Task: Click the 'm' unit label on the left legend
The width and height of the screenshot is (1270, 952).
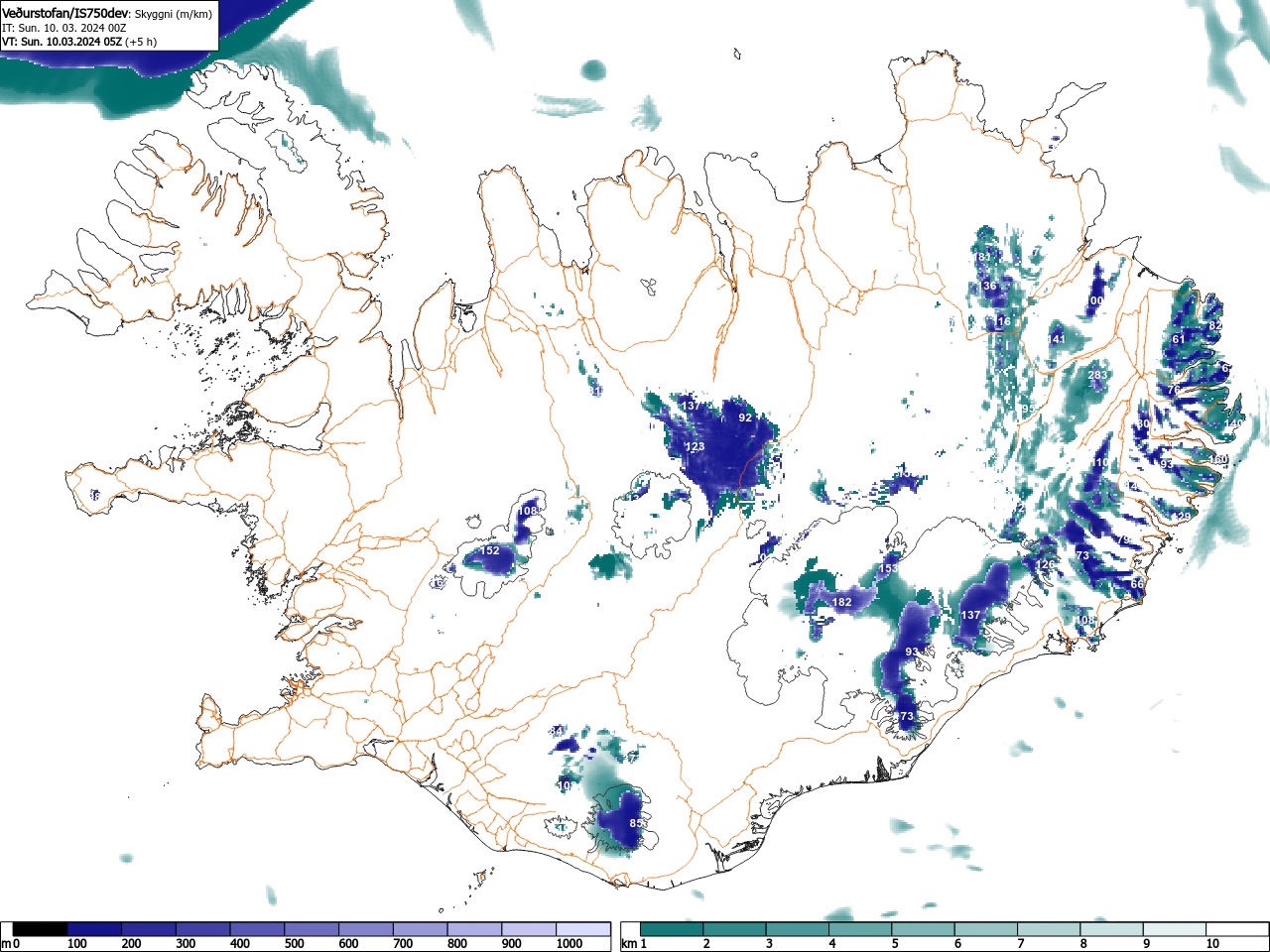Action: coord(6,944)
